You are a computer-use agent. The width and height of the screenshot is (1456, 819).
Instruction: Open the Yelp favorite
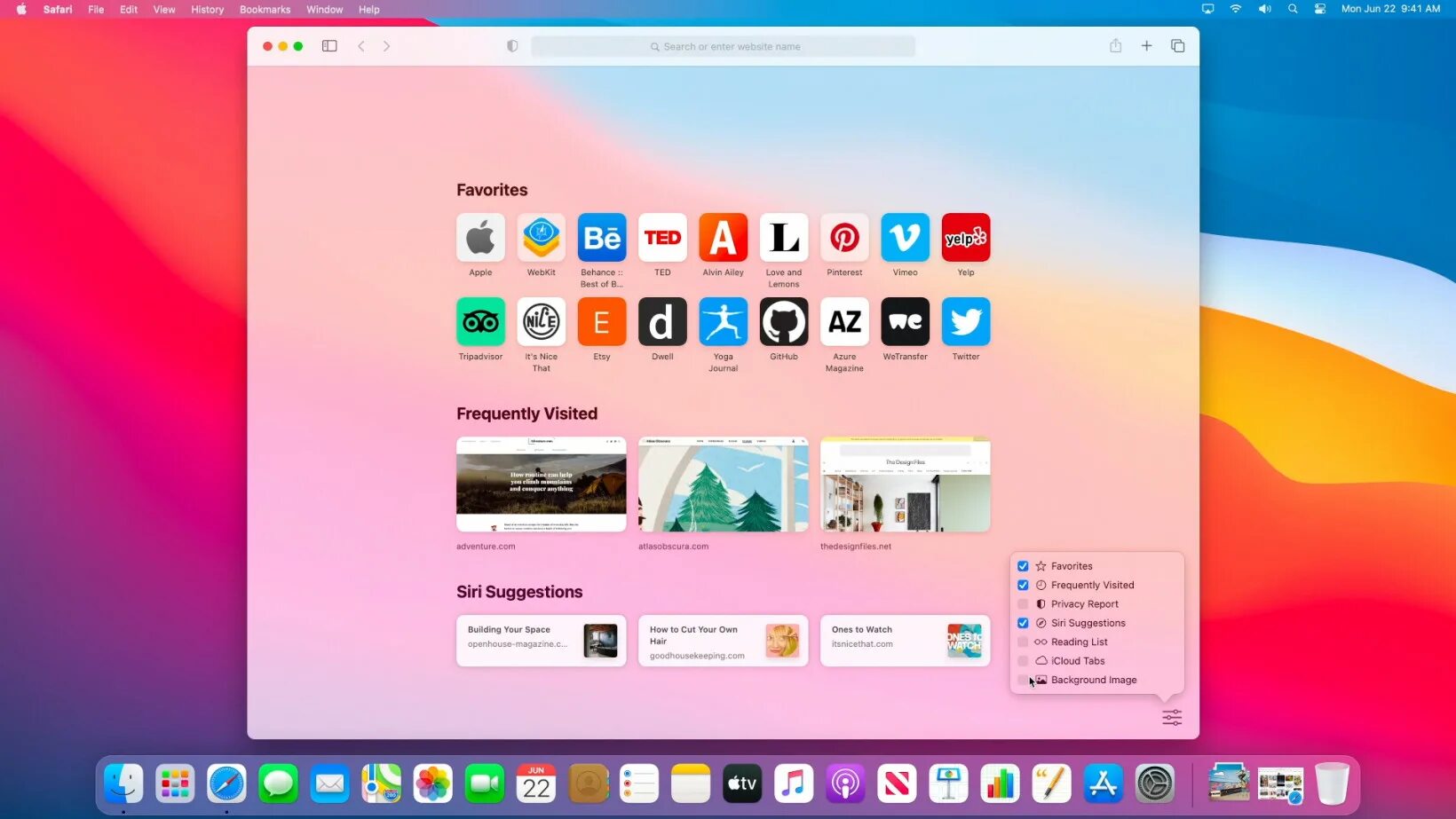pyautogui.click(x=965, y=237)
